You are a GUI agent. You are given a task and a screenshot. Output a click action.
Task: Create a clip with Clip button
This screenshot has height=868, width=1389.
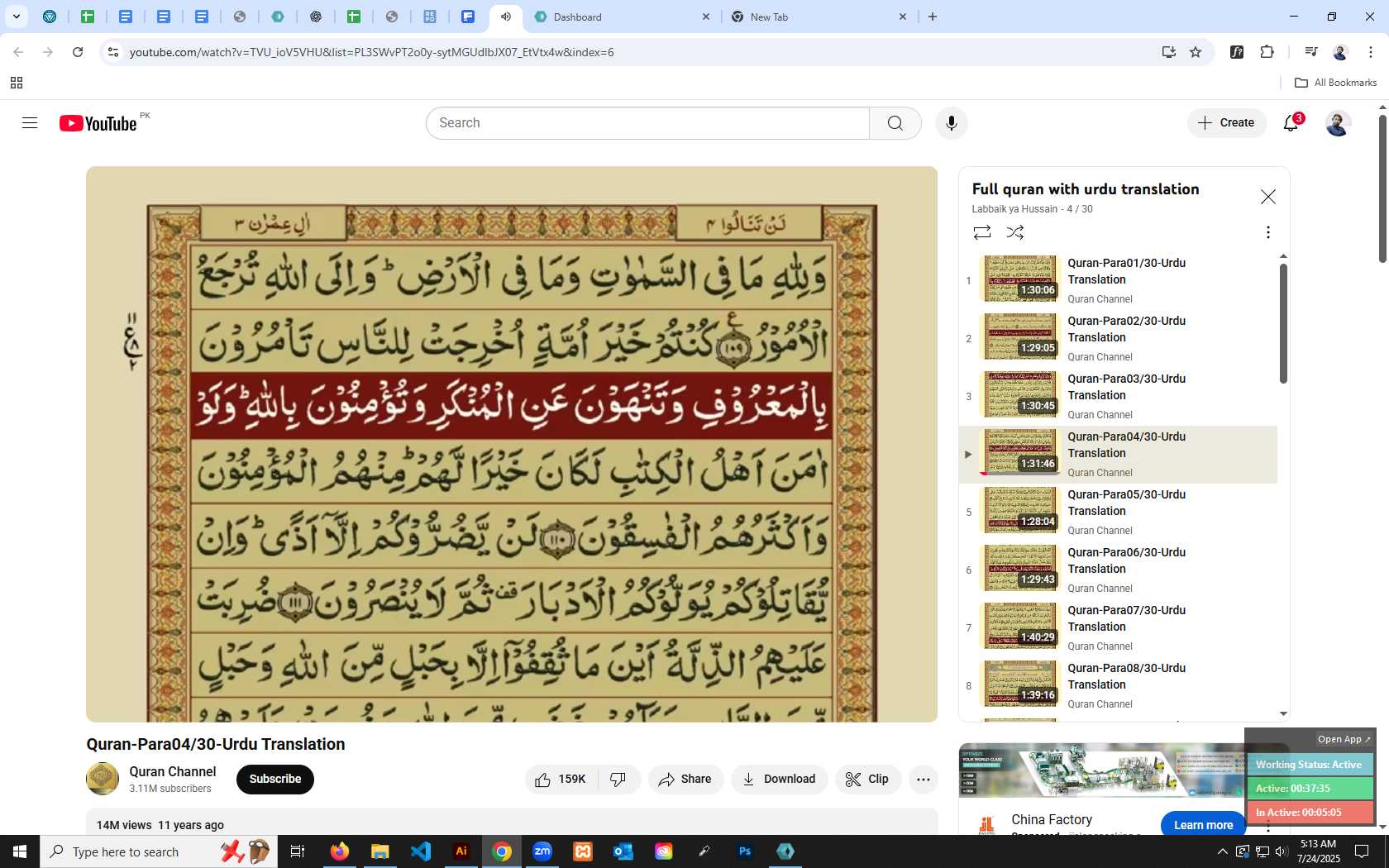867,780
